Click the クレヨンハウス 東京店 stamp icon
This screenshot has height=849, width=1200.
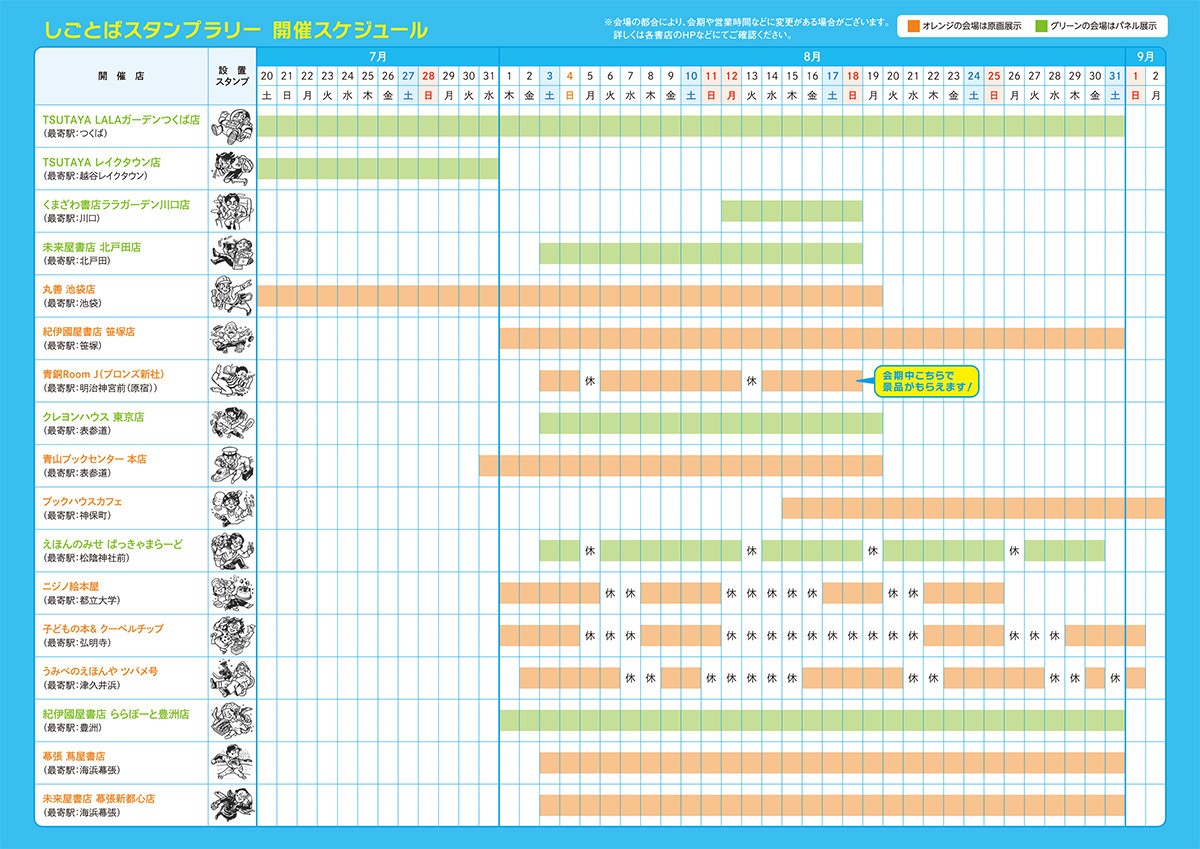tap(232, 423)
